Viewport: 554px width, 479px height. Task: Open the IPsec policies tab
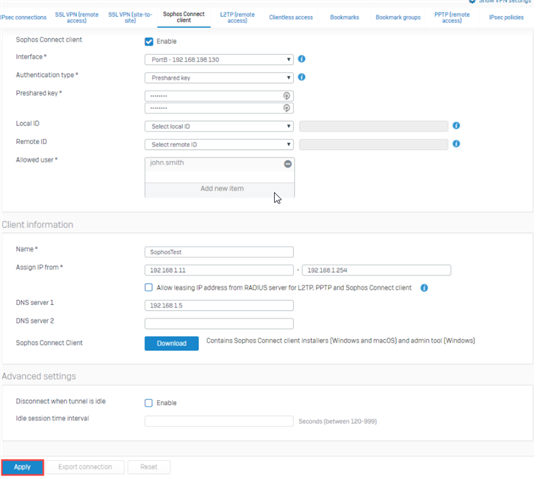(x=506, y=17)
